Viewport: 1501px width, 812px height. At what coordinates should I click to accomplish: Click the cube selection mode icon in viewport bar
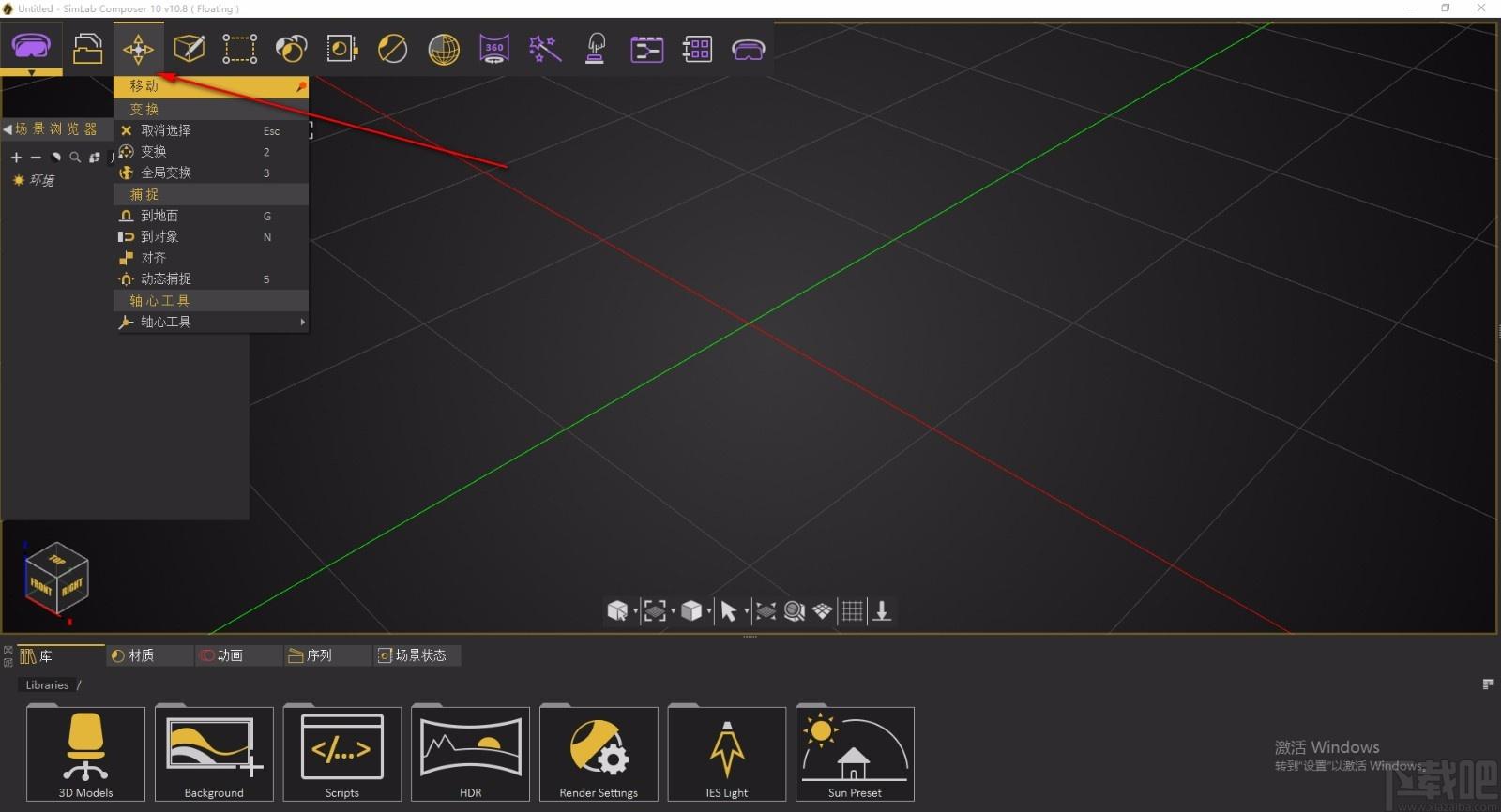[616, 611]
